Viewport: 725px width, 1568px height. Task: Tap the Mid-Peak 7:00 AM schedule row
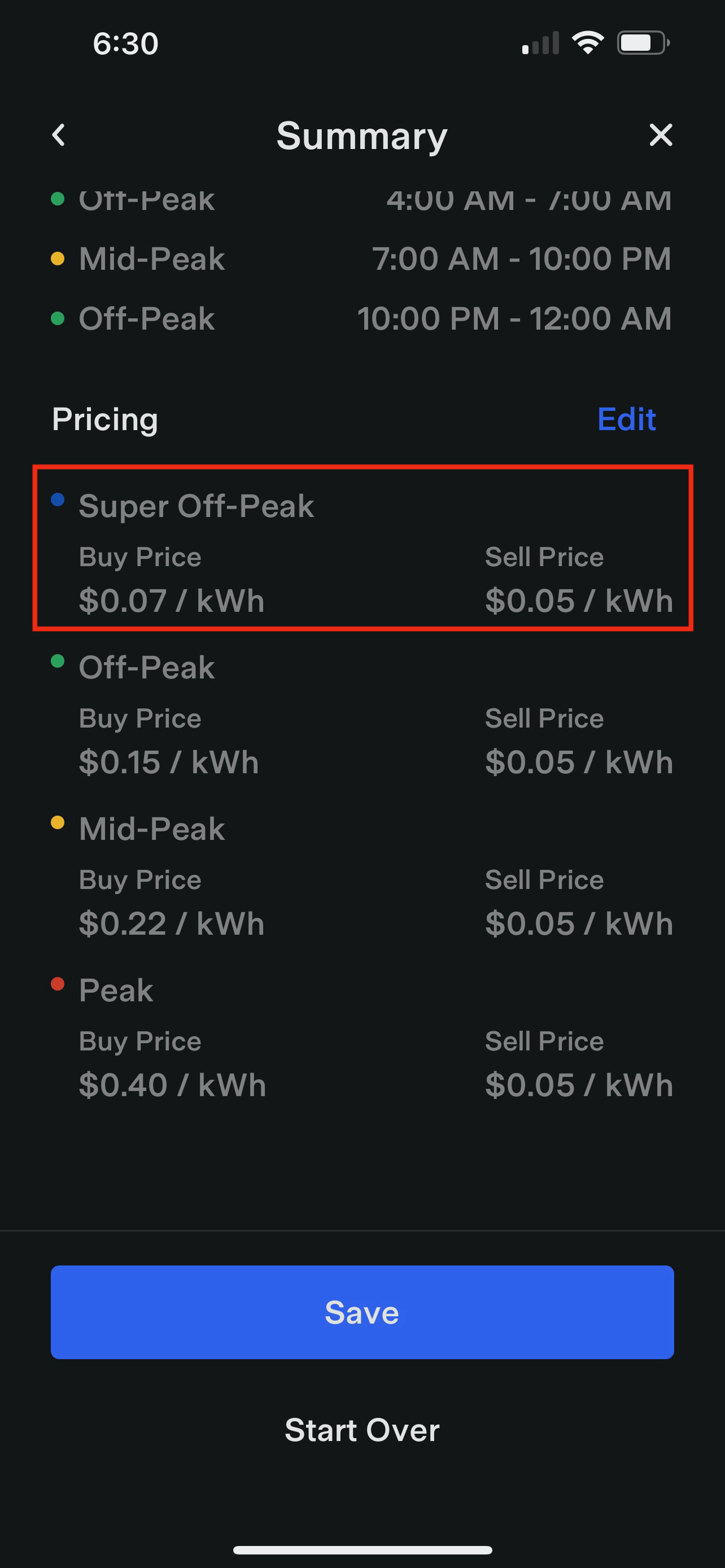(362, 259)
